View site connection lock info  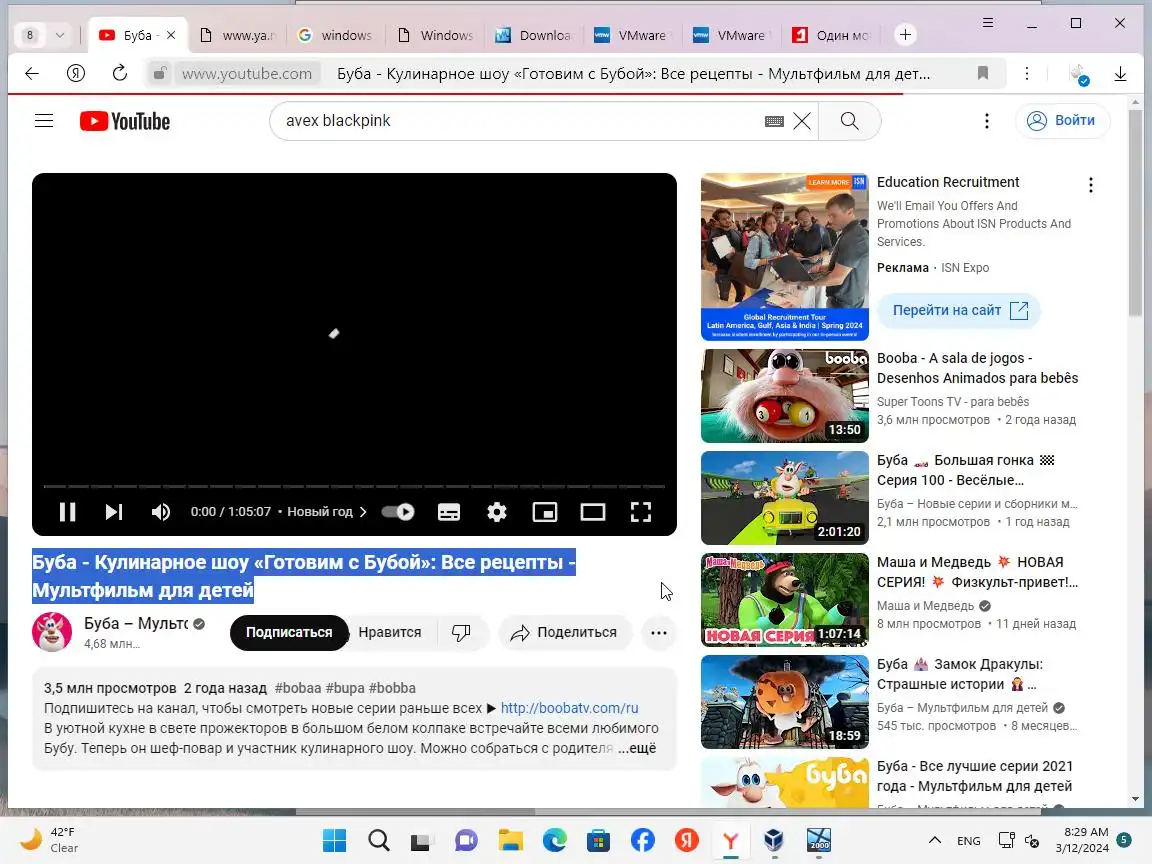pyautogui.click(x=159, y=73)
